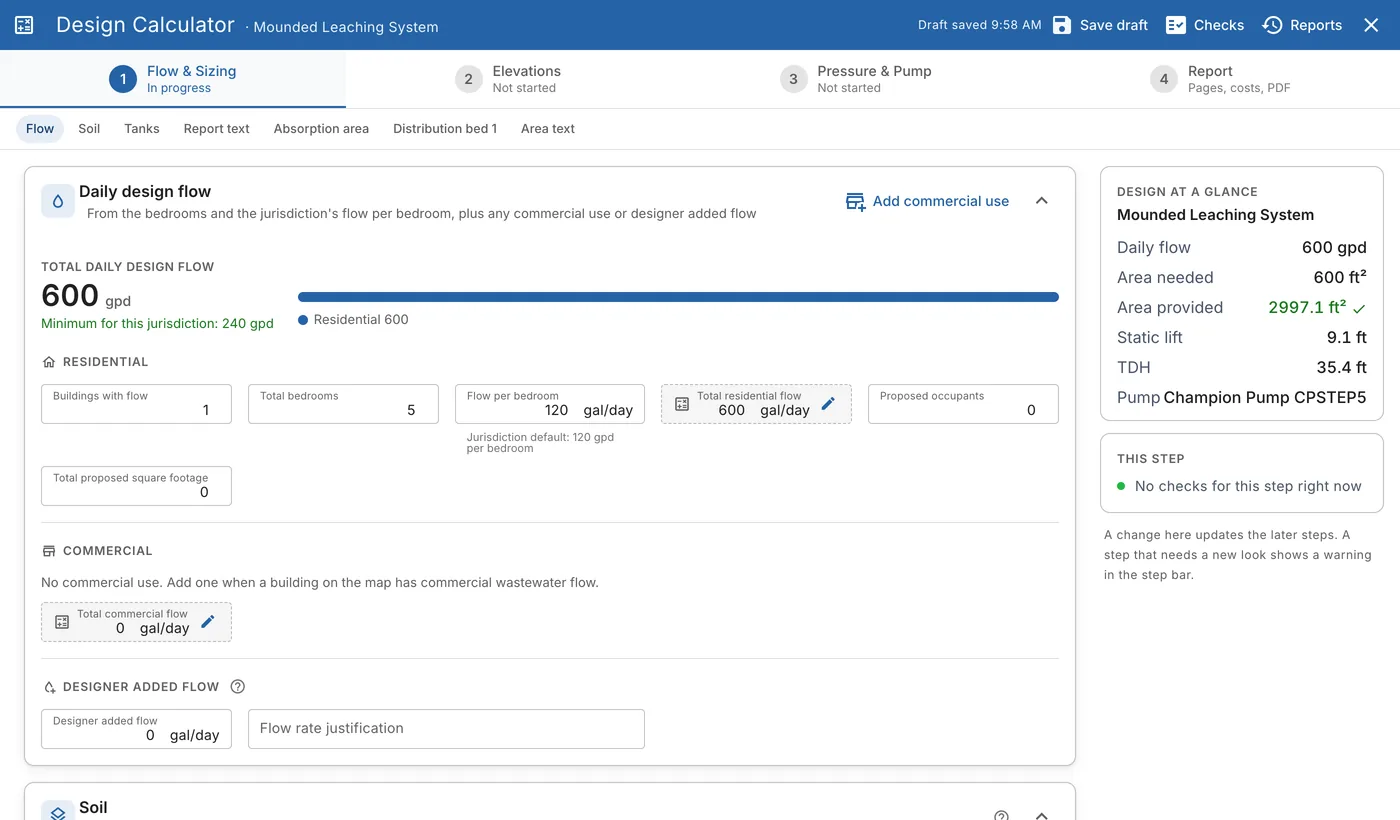
Task: Click the Proposed occupants field
Action: coord(963,404)
